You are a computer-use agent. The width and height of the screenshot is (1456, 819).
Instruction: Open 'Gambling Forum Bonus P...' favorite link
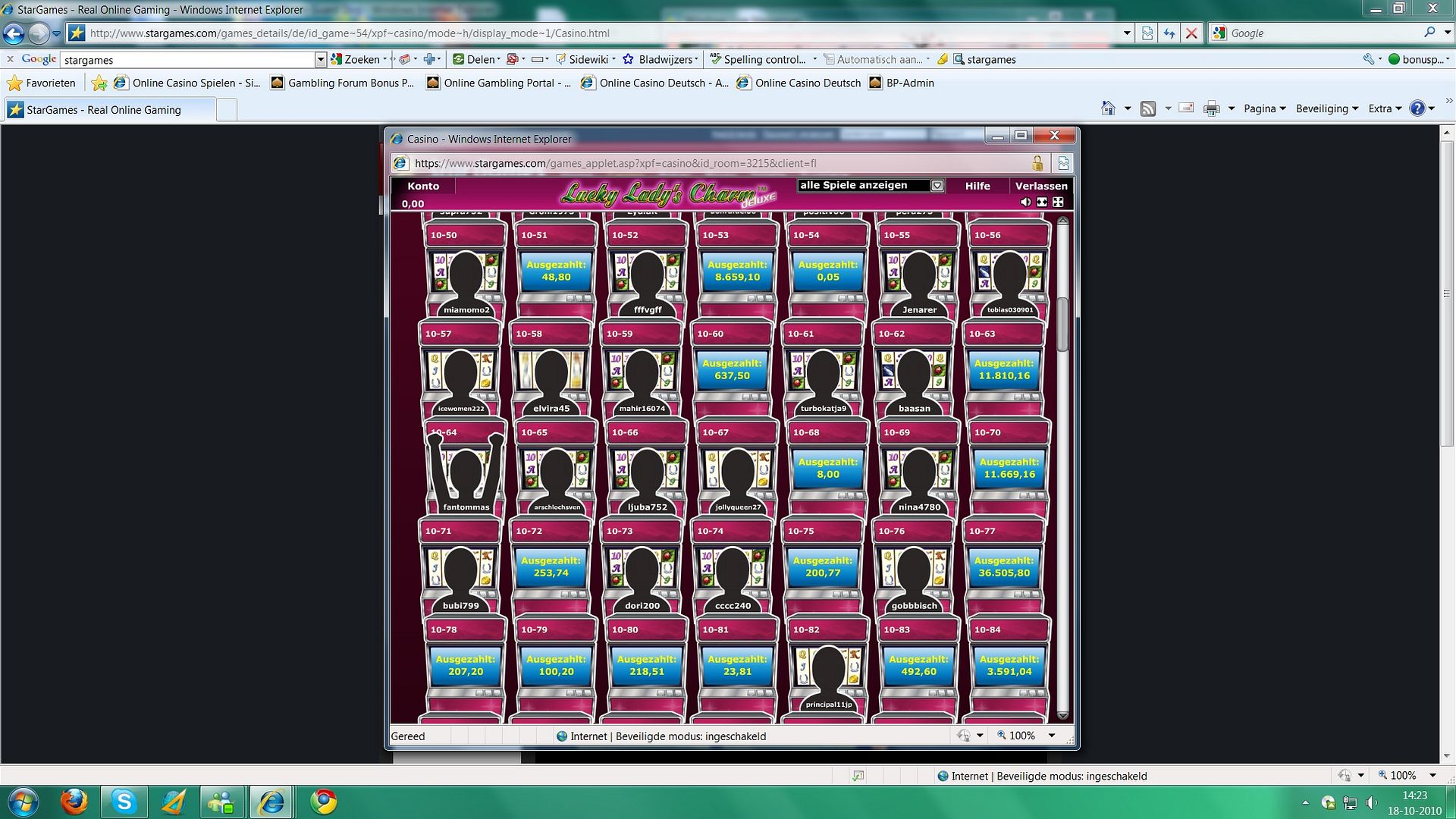click(343, 83)
